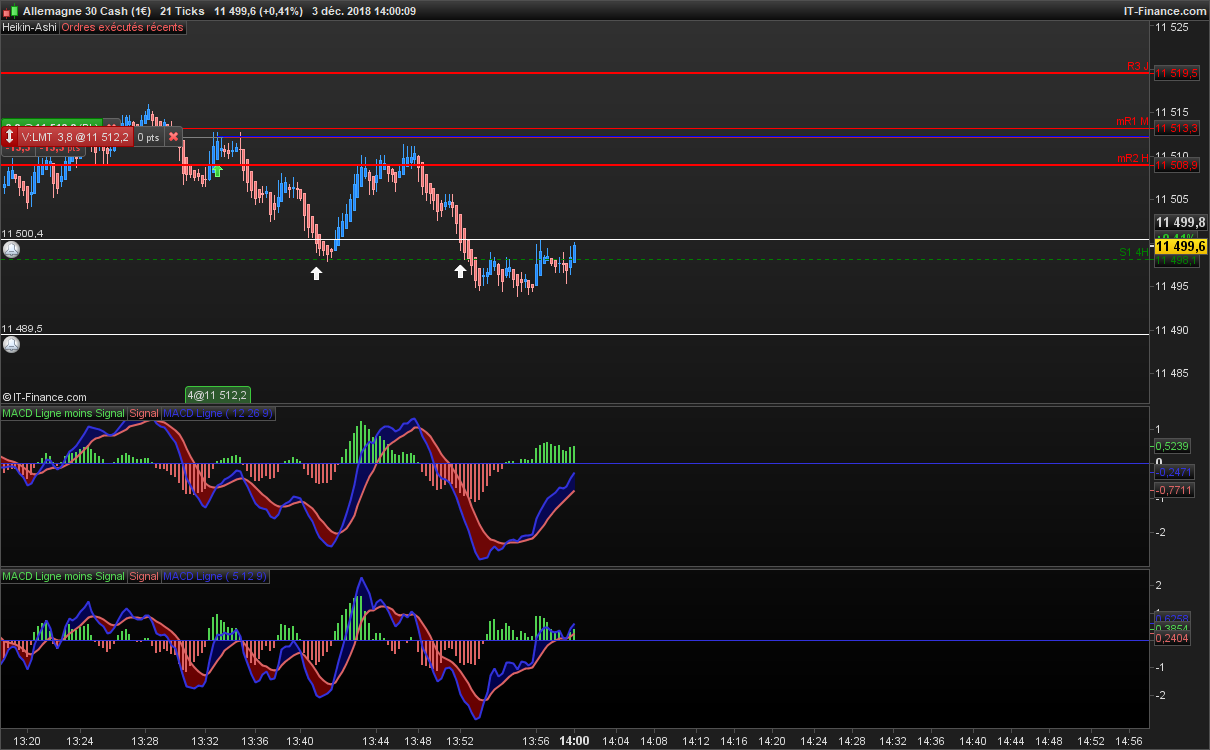
Task: Open the IT-Finance.com link at top right
Action: click(1165, 10)
